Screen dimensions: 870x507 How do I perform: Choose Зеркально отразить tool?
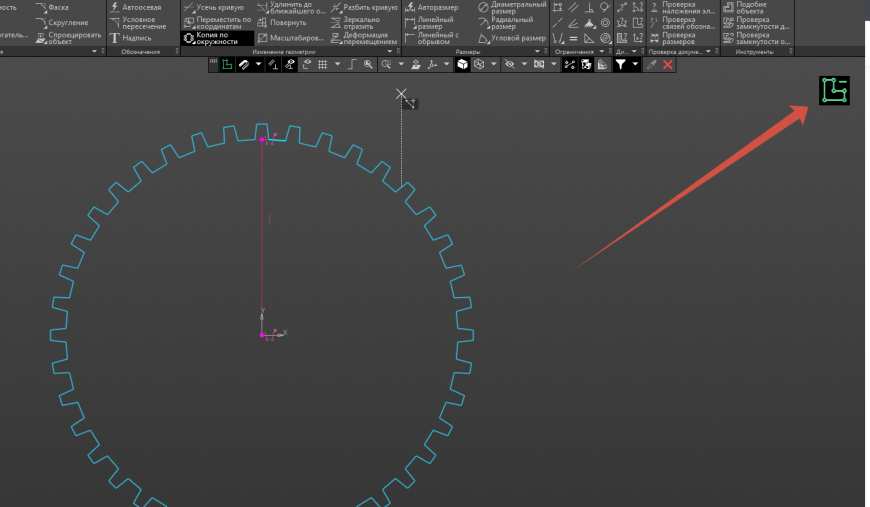pos(356,23)
